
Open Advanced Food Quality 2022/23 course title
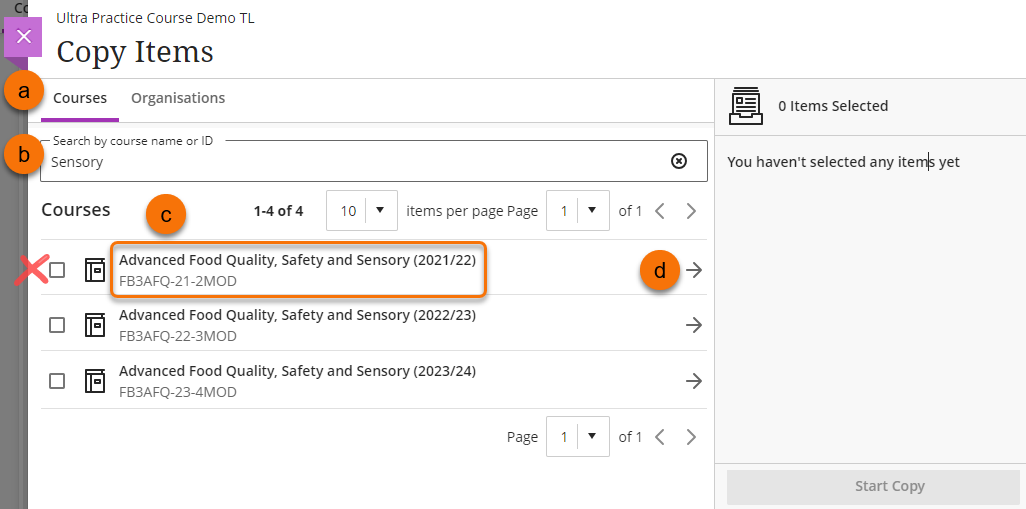point(297,315)
